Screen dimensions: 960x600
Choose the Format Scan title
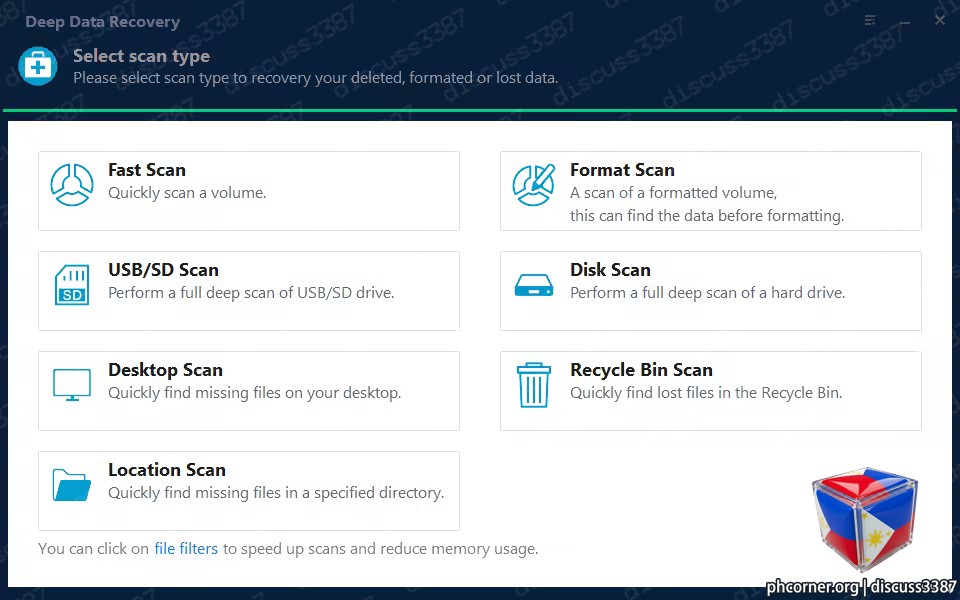click(622, 170)
